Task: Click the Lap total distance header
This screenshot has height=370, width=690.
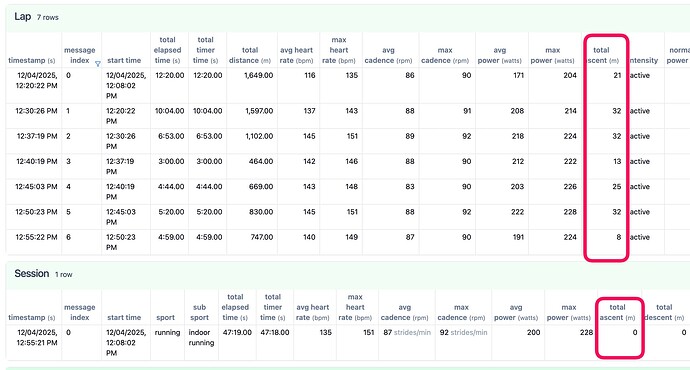Action: pos(250,55)
